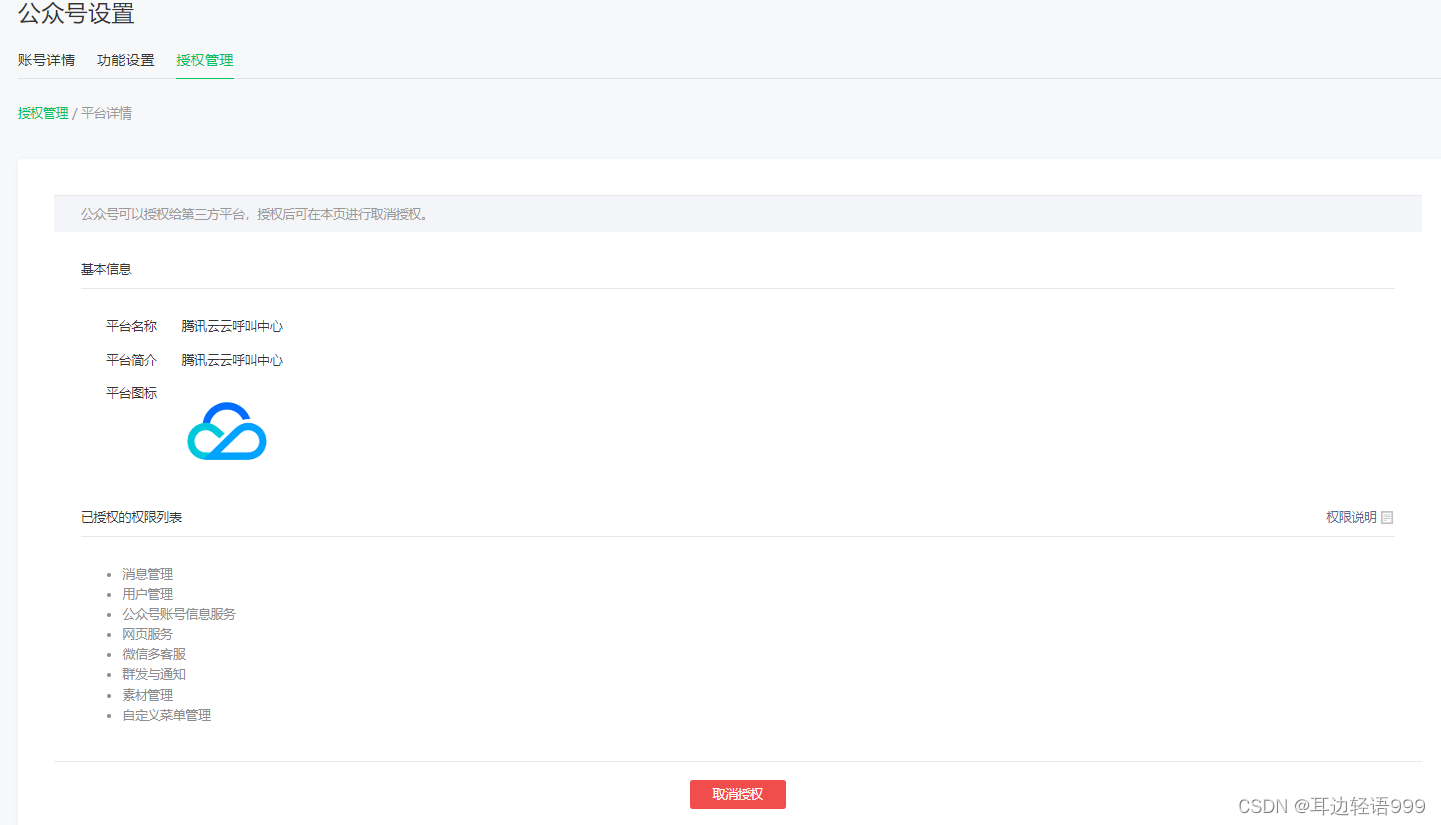Image resolution: width=1441 pixels, height=825 pixels.
Task: Click the 平台简介 value text
Action: [x=233, y=360]
